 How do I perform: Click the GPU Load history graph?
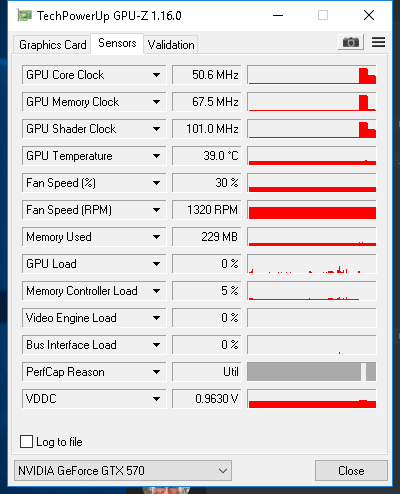point(312,264)
